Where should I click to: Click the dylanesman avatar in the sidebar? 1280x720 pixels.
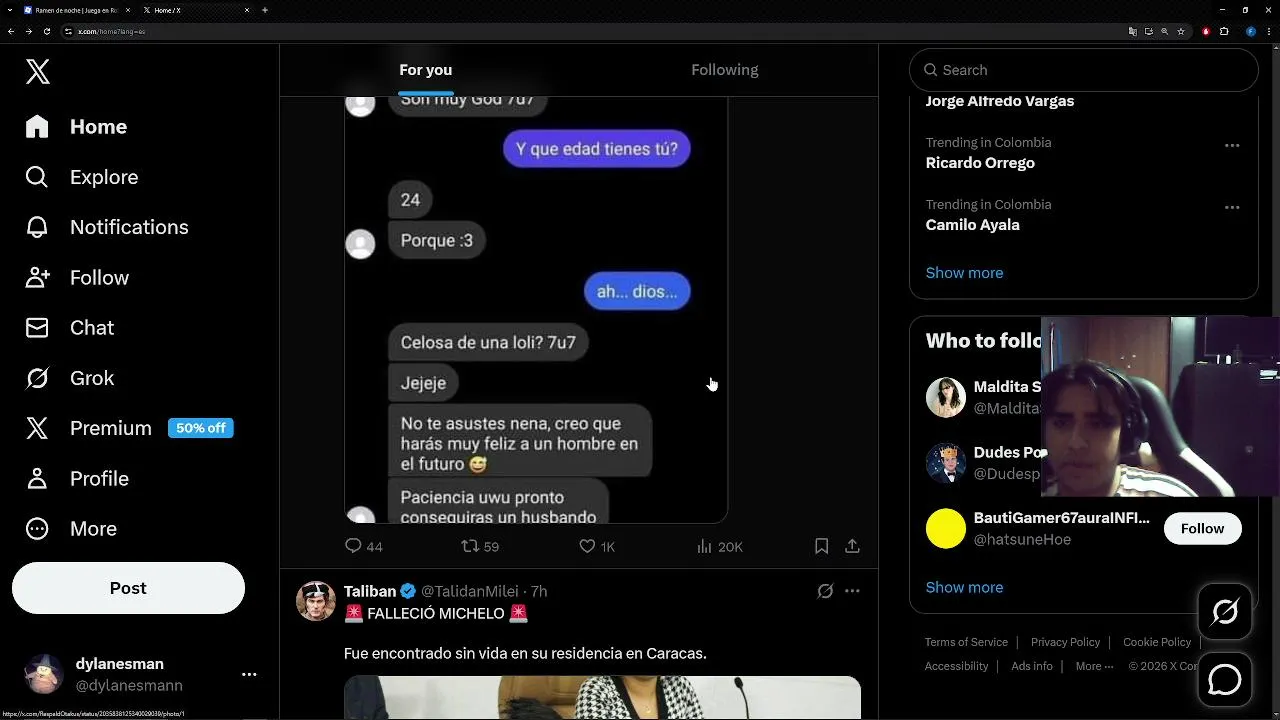click(44, 674)
